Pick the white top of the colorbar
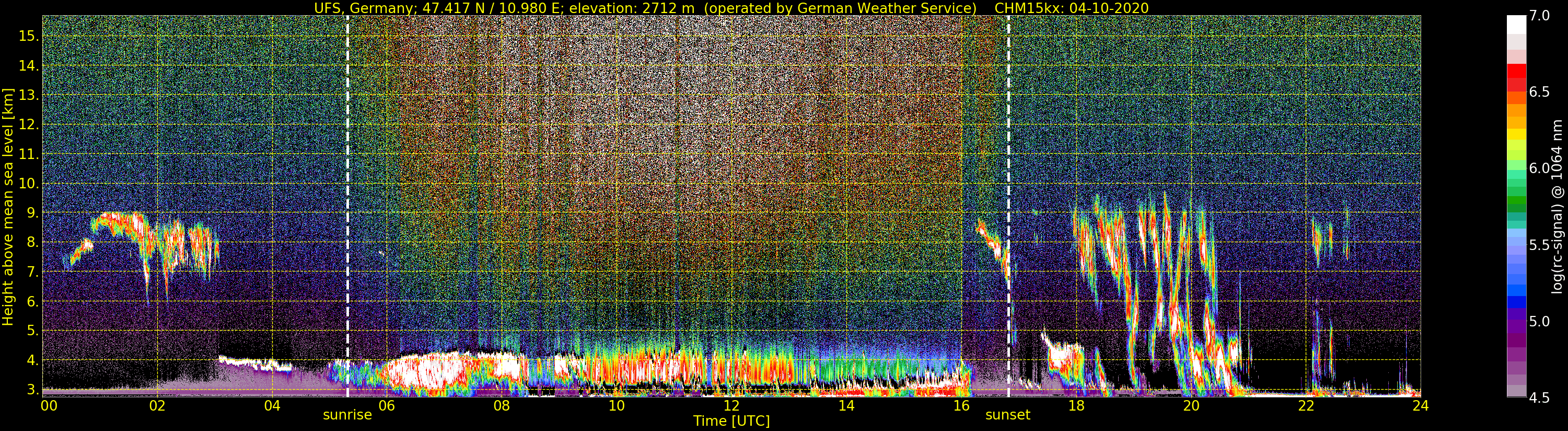This screenshot has width=1568, height=431. [1516, 25]
